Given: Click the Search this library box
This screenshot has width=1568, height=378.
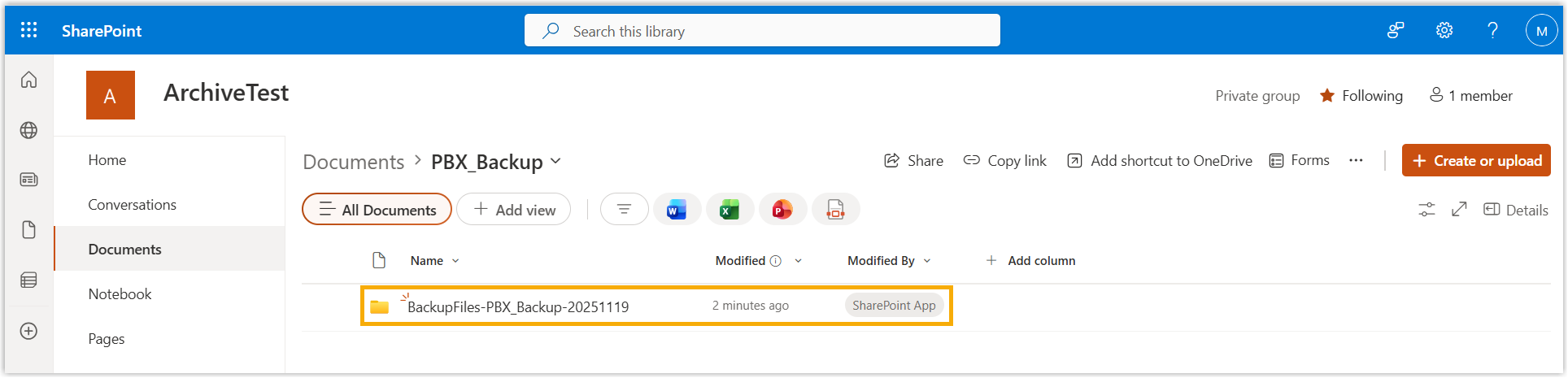Looking at the screenshot, I should (762, 31).
